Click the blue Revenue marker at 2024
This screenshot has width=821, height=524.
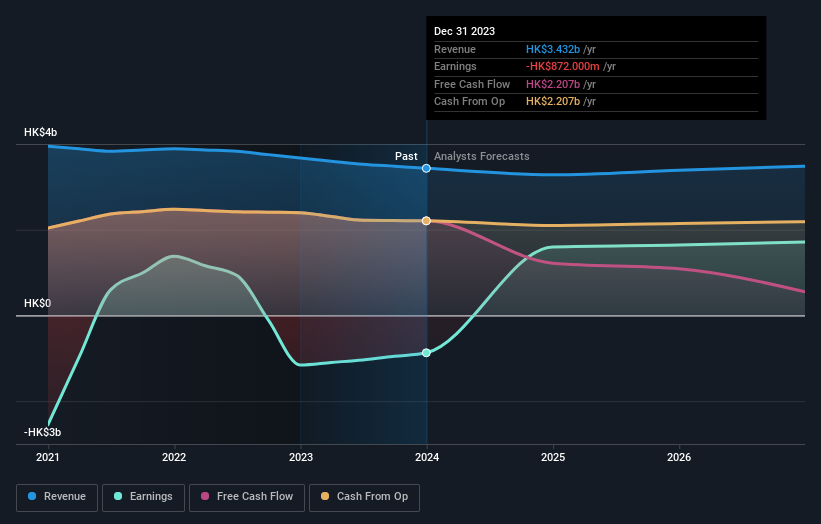[x=426, y=169]
